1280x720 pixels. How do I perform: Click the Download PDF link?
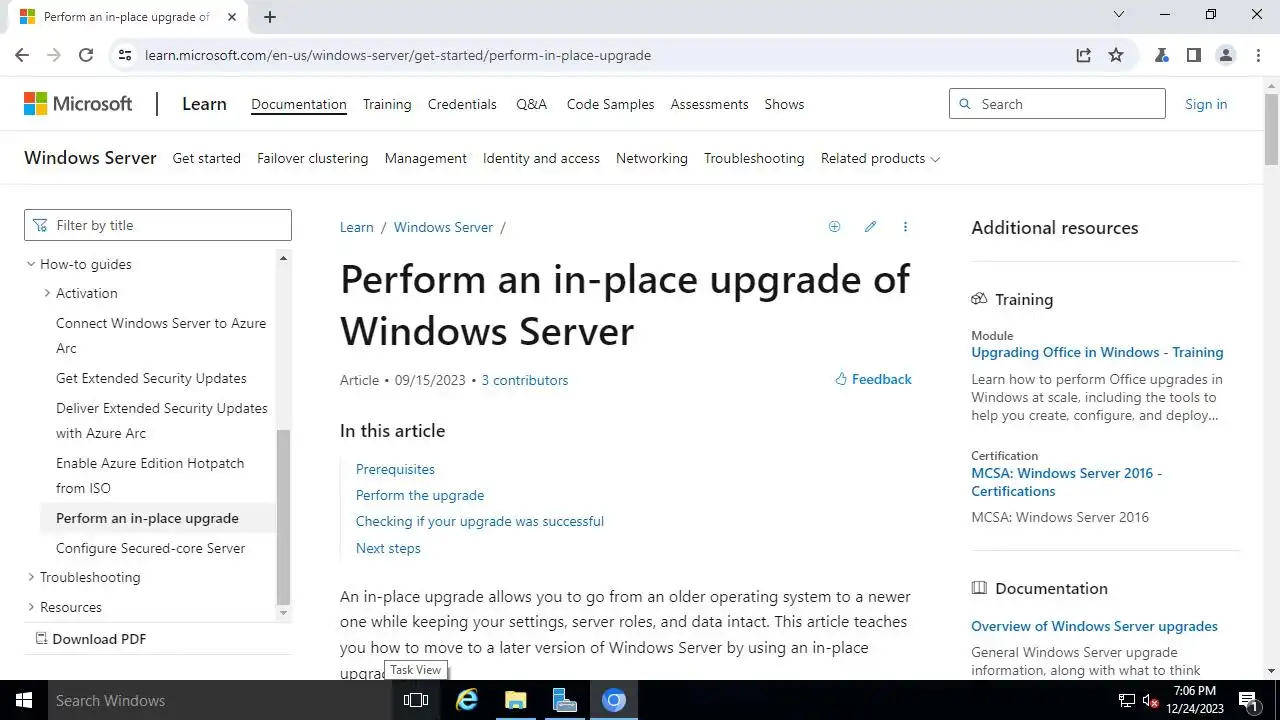point(91,639)
